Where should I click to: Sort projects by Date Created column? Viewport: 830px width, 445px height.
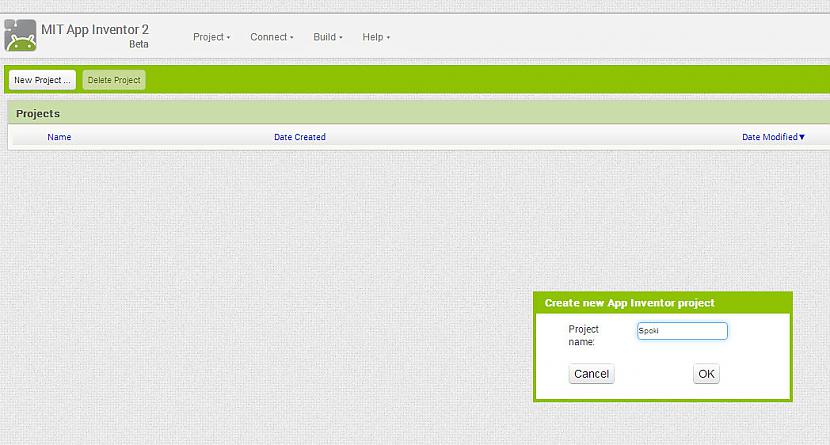(x=300, y=137)
